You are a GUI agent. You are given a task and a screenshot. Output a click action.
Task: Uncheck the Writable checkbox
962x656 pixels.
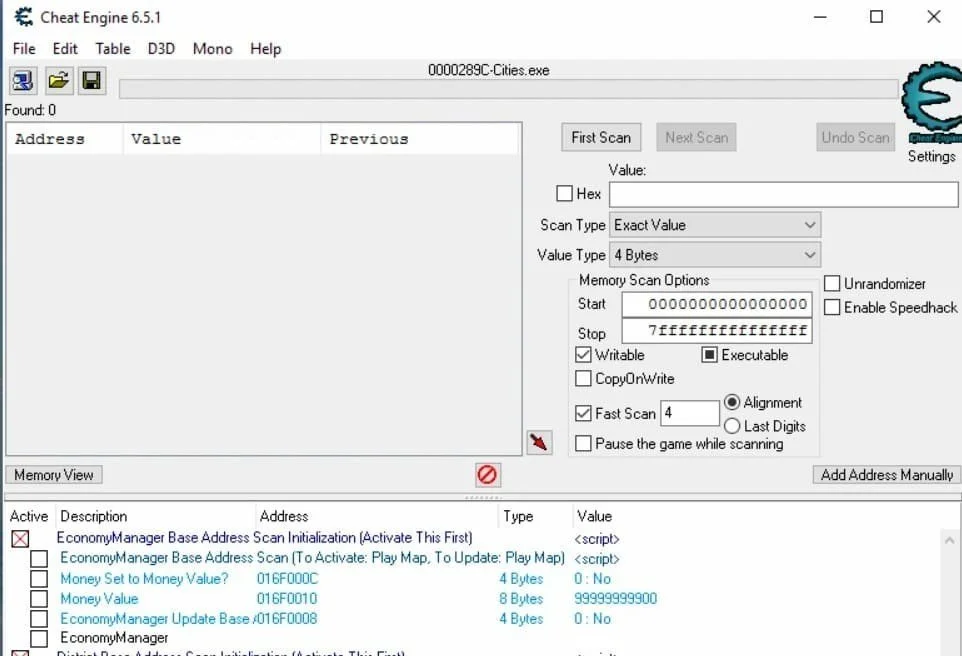[583, 355]
